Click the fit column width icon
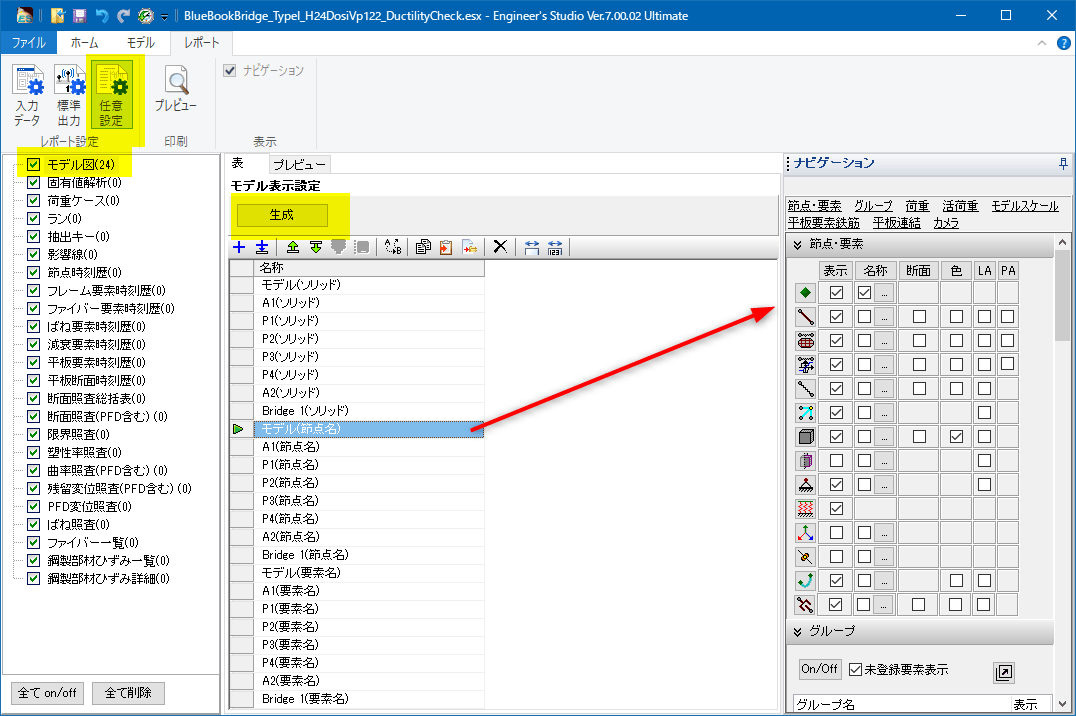This screenshot has height=716, width=1076. coord(532,247)
